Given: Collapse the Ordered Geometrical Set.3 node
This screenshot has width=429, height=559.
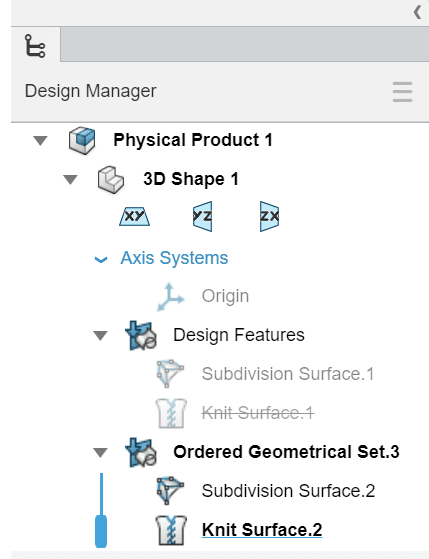Looking at the screenshot, I should [x=100, y=452].
